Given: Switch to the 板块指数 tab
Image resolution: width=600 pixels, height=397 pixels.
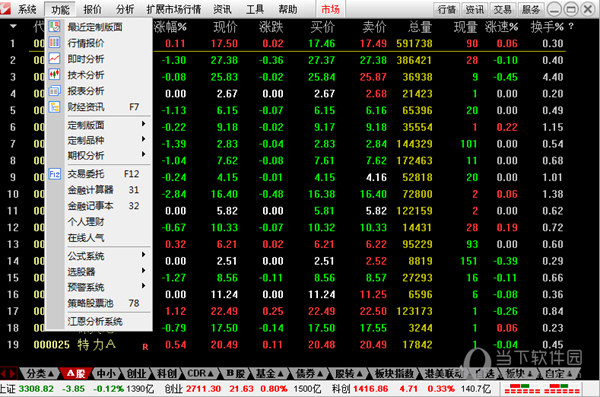Looking at the screenshot, I should tap(394, 373).
